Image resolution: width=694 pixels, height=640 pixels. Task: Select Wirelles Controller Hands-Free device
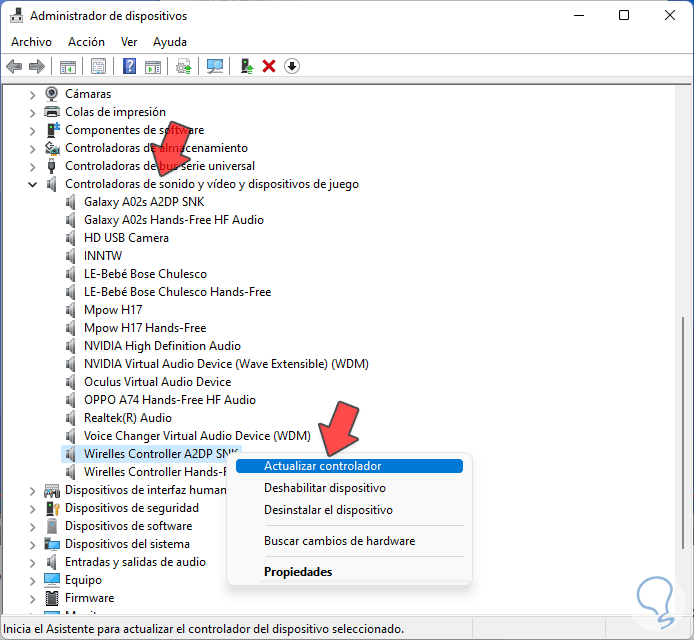coord(155,472)
